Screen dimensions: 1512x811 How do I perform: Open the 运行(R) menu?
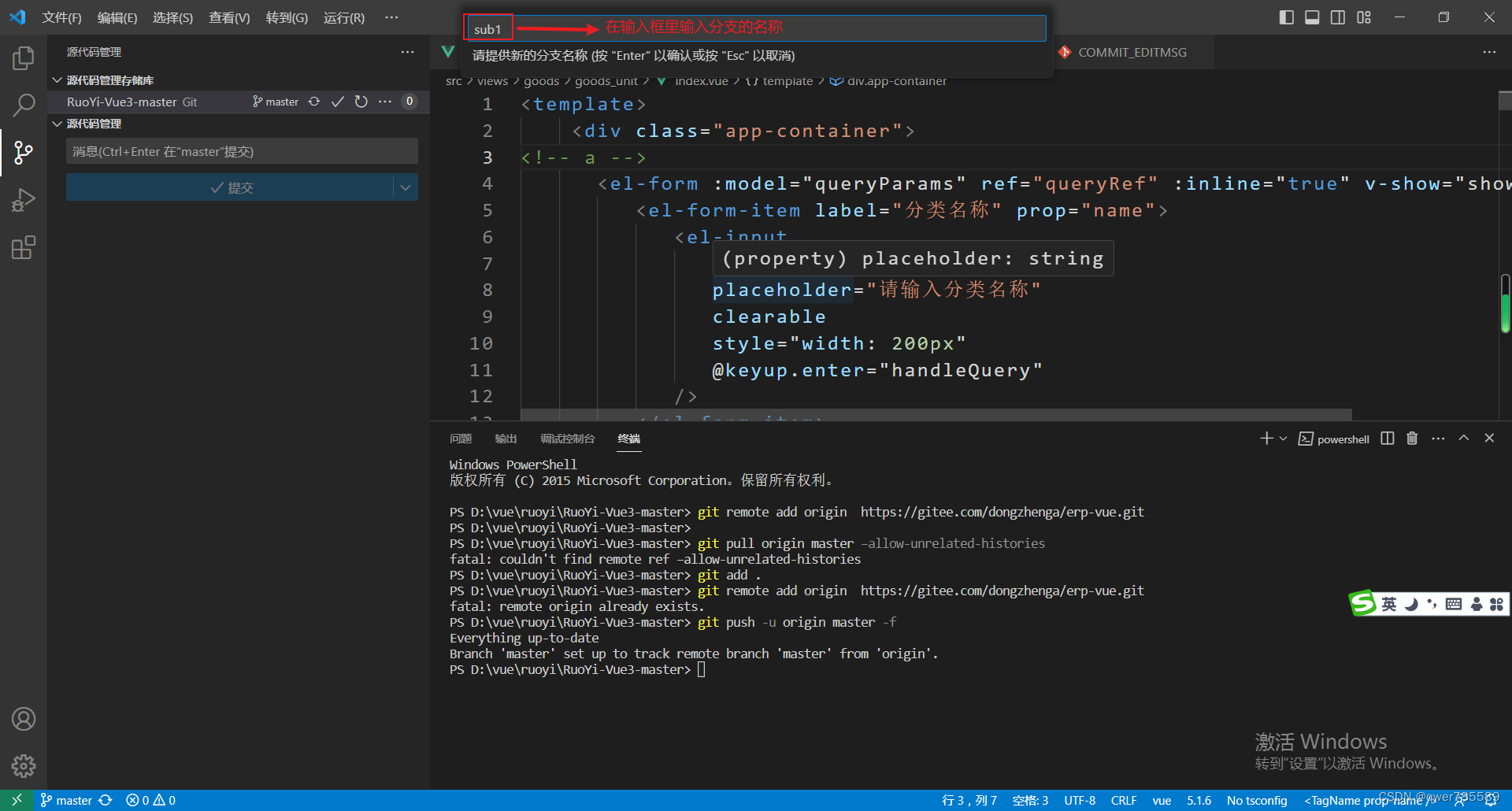(x=344, y=17)
